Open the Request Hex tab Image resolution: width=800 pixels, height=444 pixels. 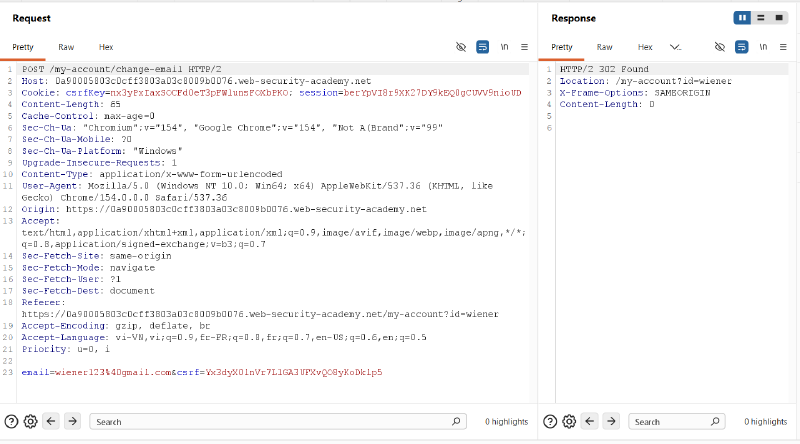click(106, 47)
